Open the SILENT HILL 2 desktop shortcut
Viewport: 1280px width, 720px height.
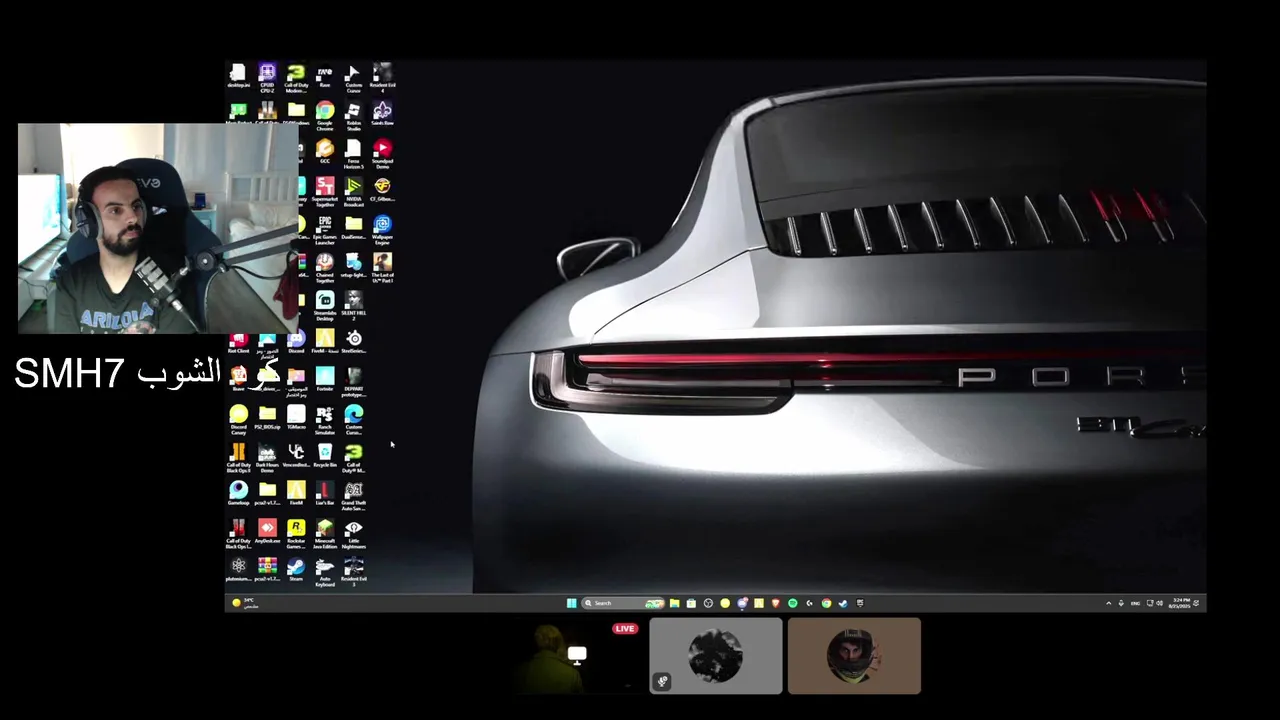click(354, 307)
